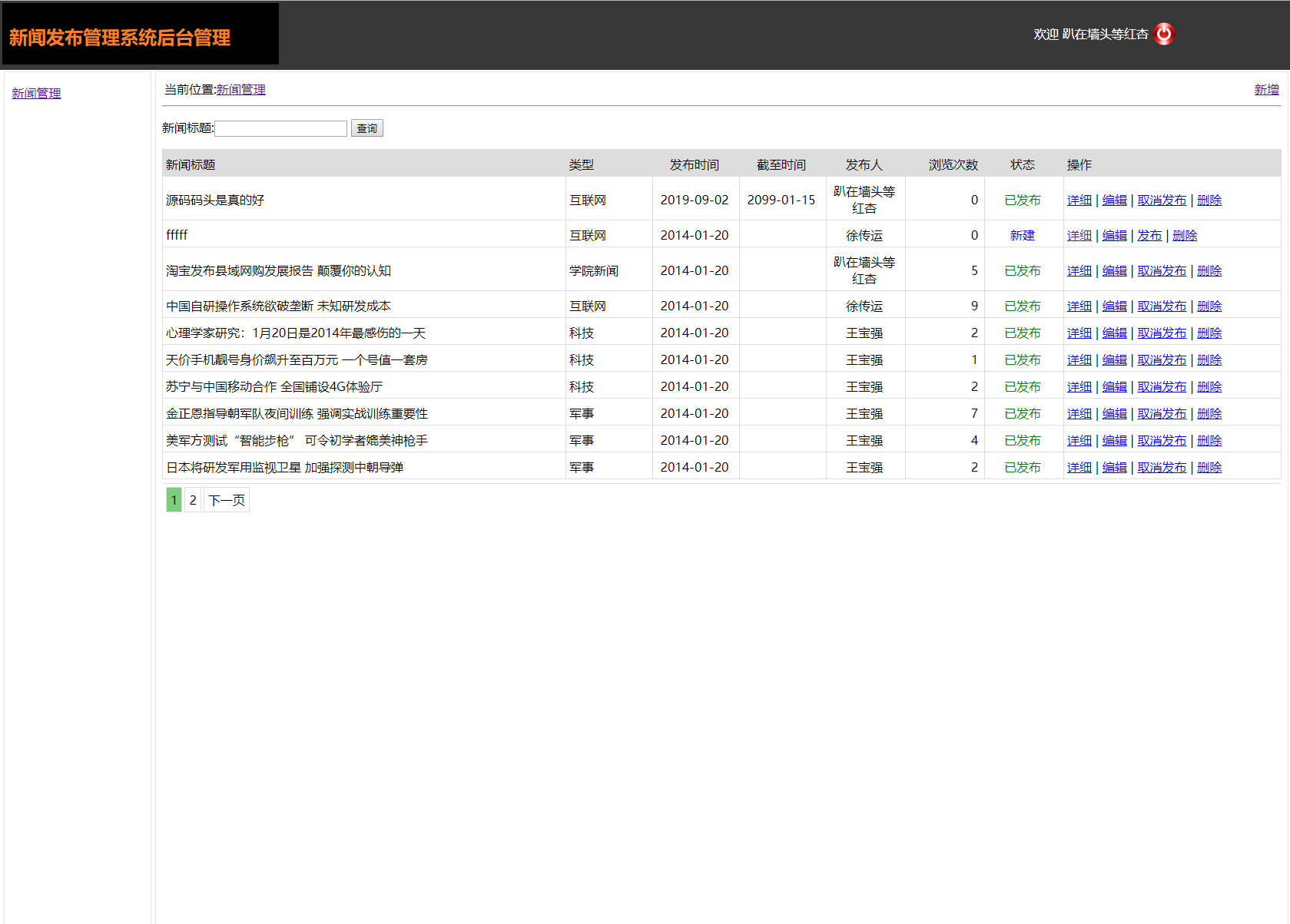This screenshot has height=924, width=1290.
Task: Click the 下一页 next page button
Action: point(227,500)
